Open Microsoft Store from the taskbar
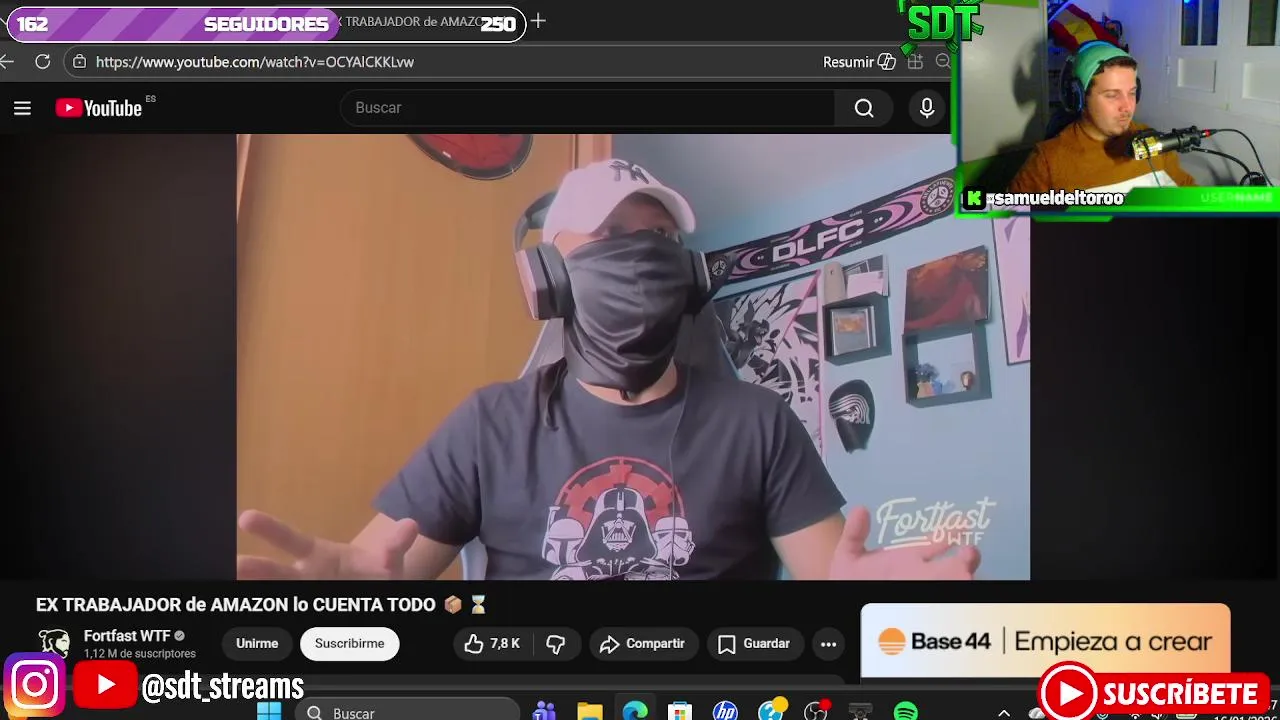 tap(680, 711)
